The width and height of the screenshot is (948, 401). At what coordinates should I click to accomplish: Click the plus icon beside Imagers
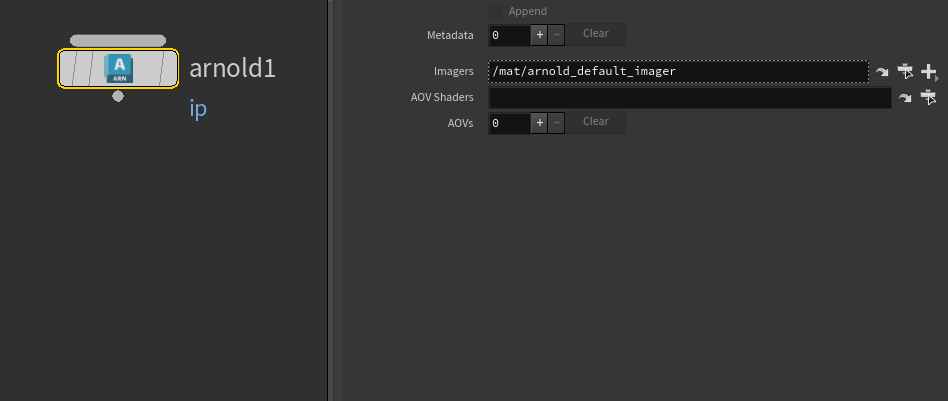click(929, 71)
